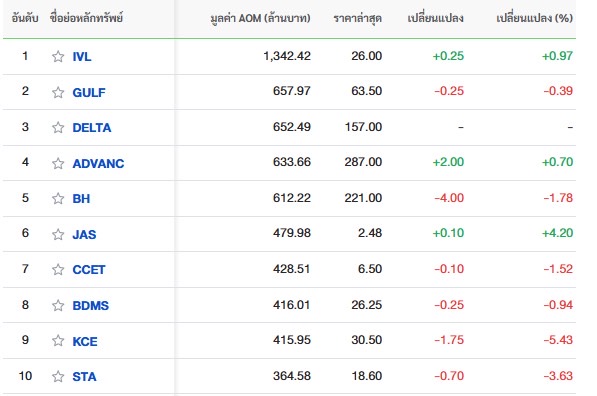Sort by อันดับ column header

point(25,18)
